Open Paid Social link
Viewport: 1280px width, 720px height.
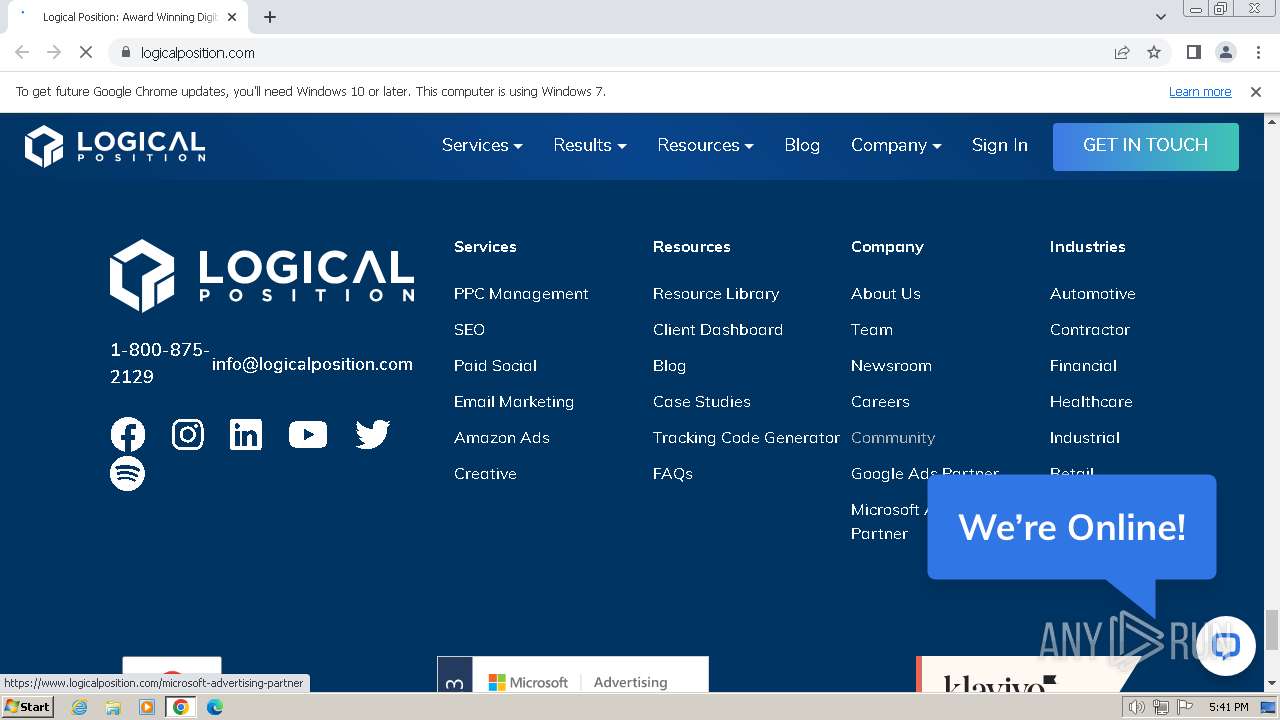pos(495,366)
